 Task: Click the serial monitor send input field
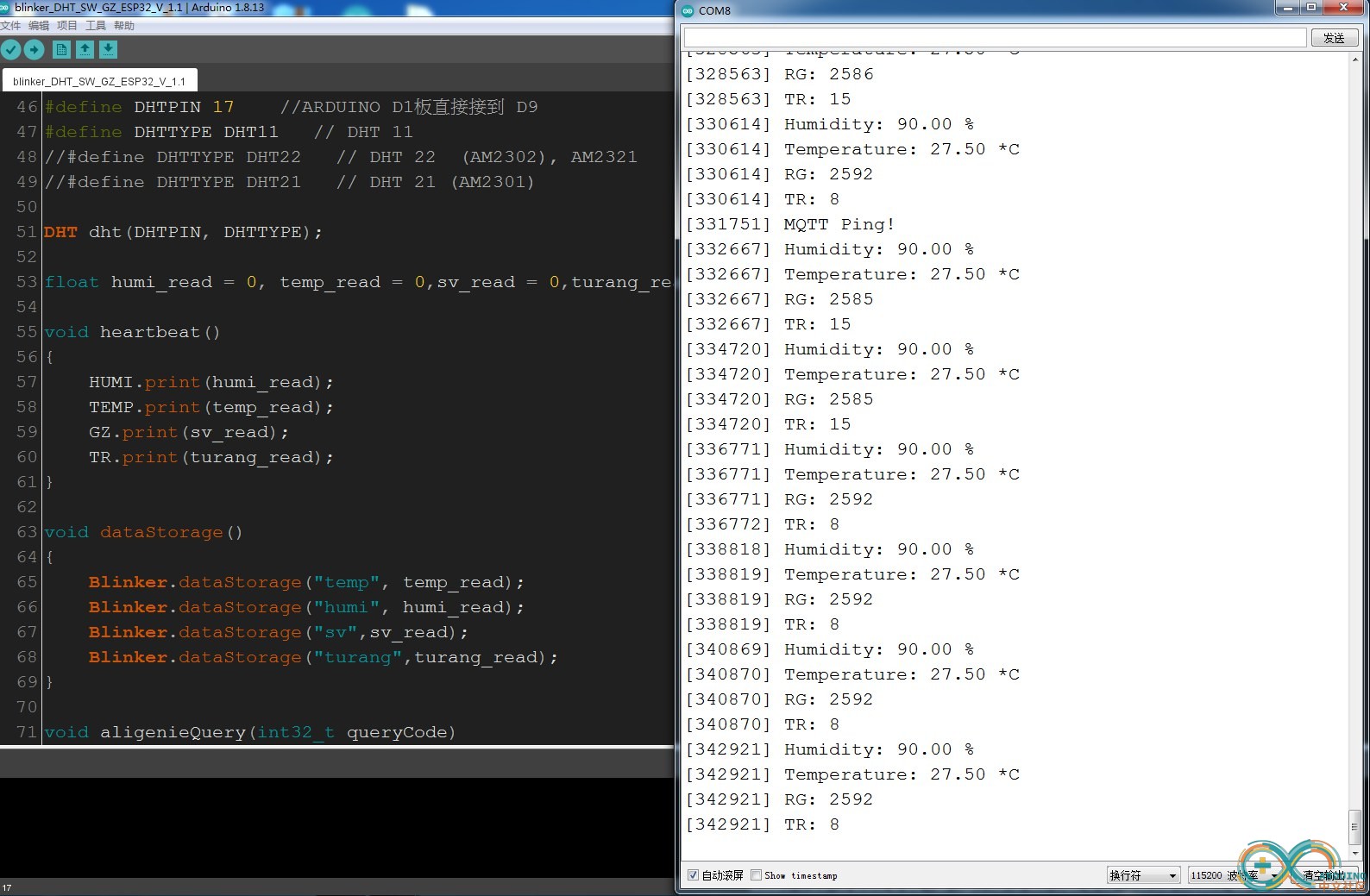[995, 38]
